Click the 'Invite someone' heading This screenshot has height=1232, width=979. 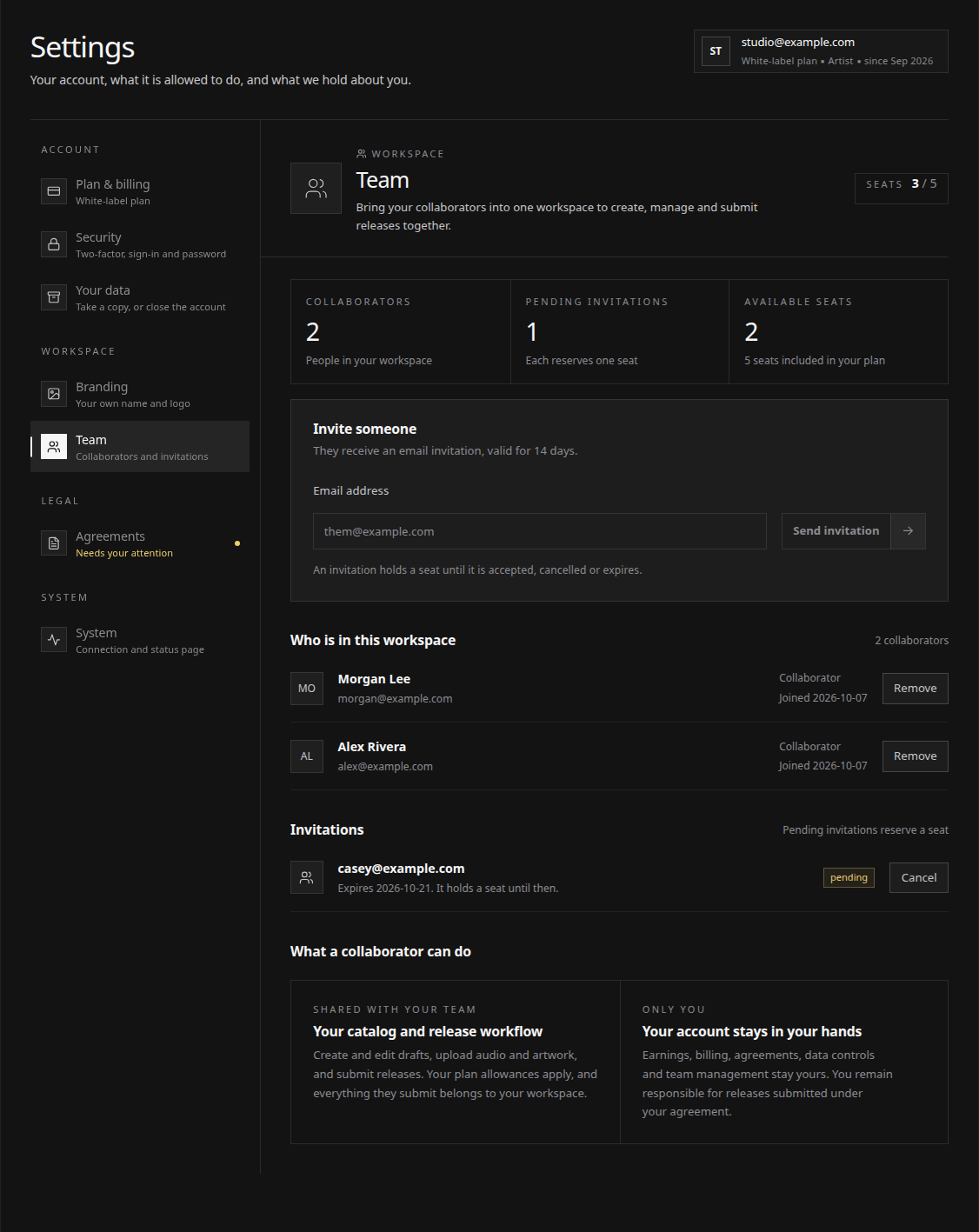pos(364,430)
